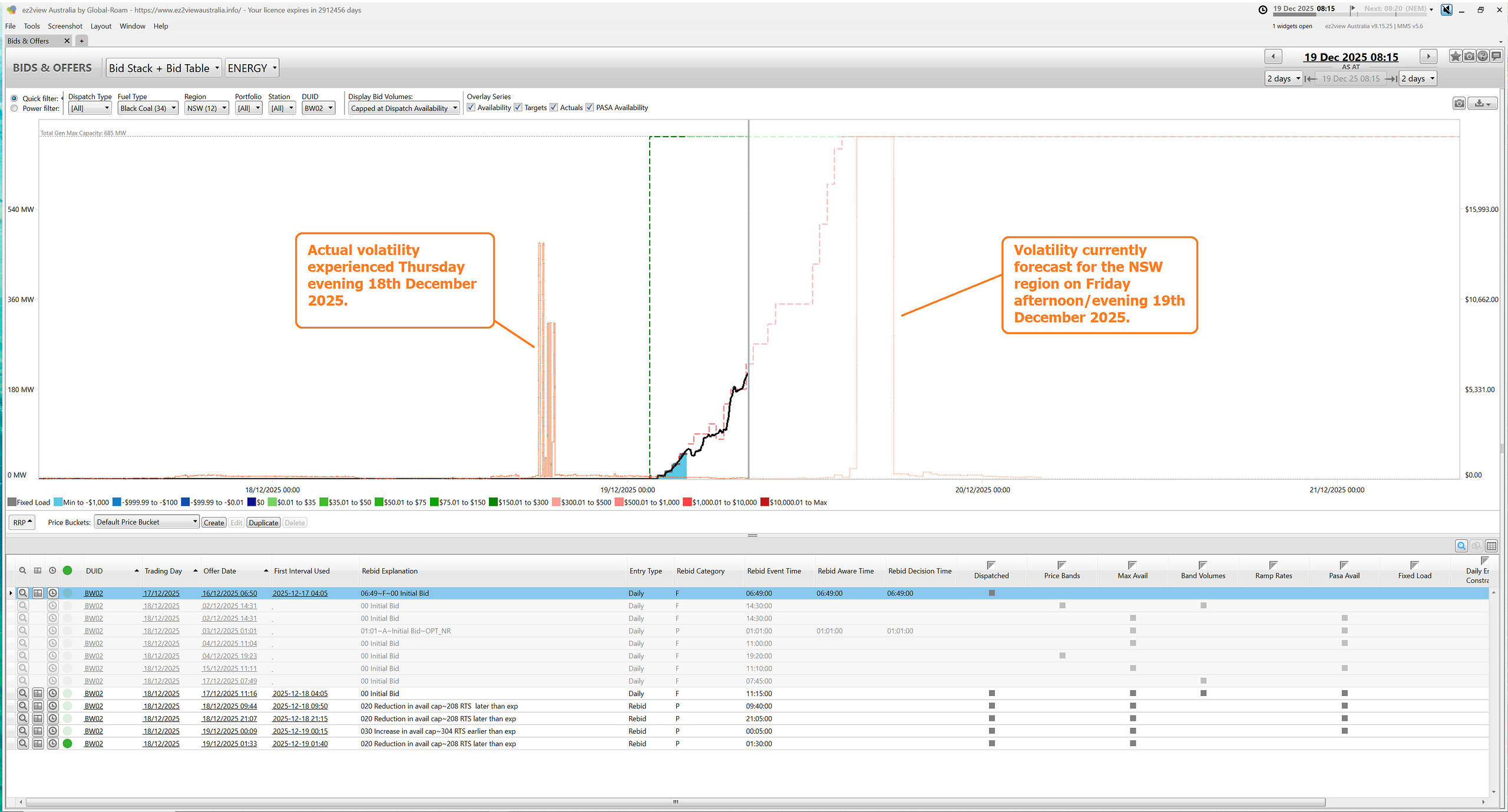Click the help question mark icon

pos(1483,57)
